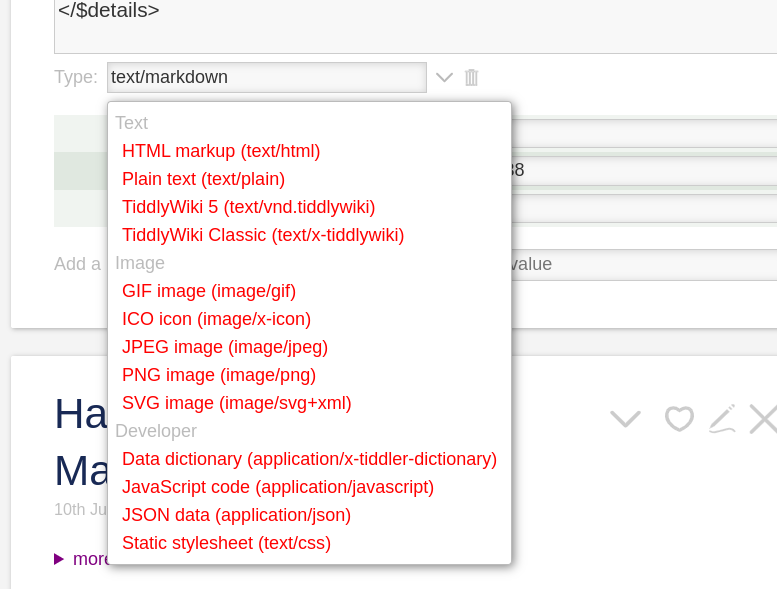
Task: Click the trash icon to delete type field
Action: tap(471, 77)
